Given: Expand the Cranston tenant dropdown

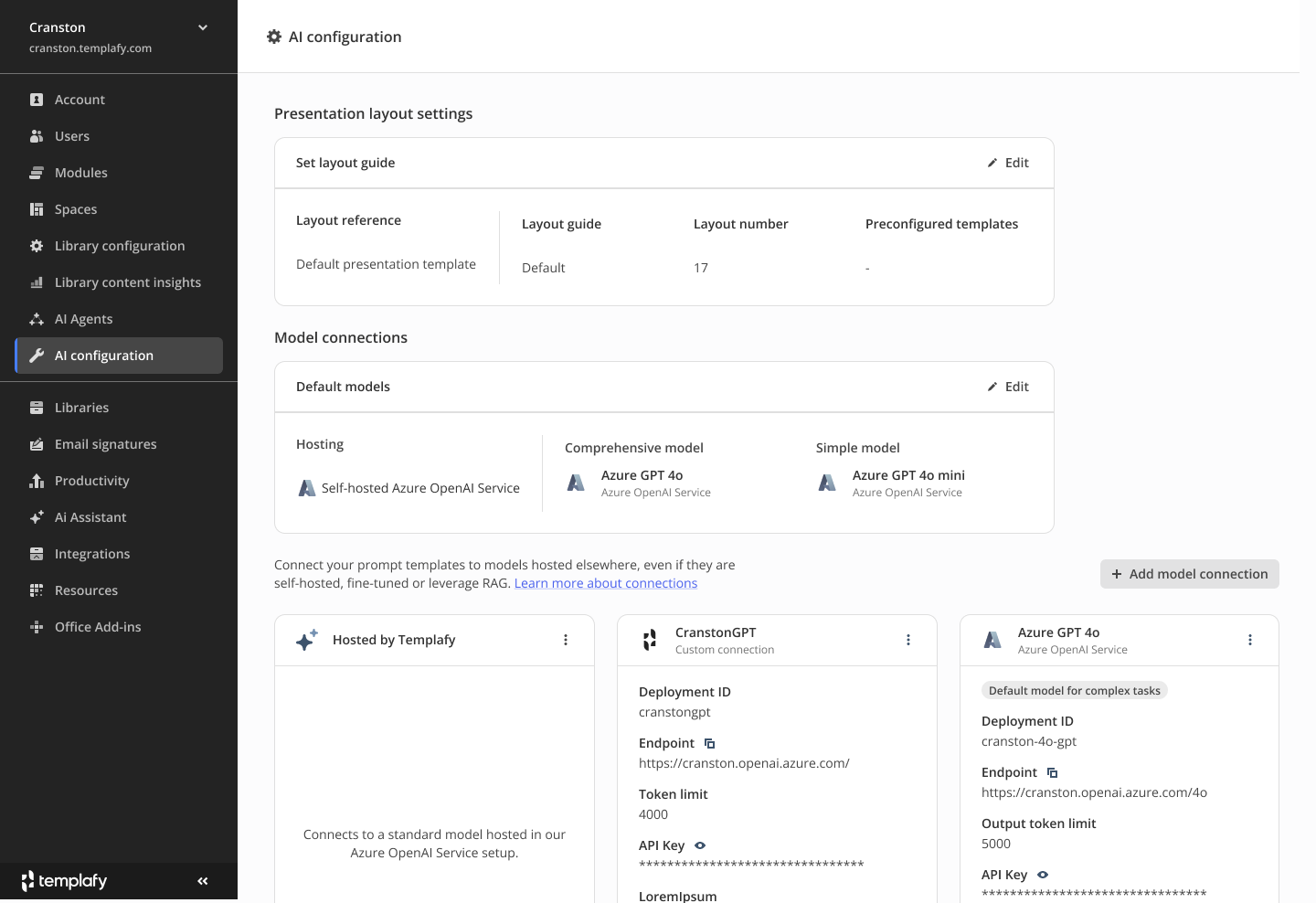Looking at the screenshot, I should (203, 27).
